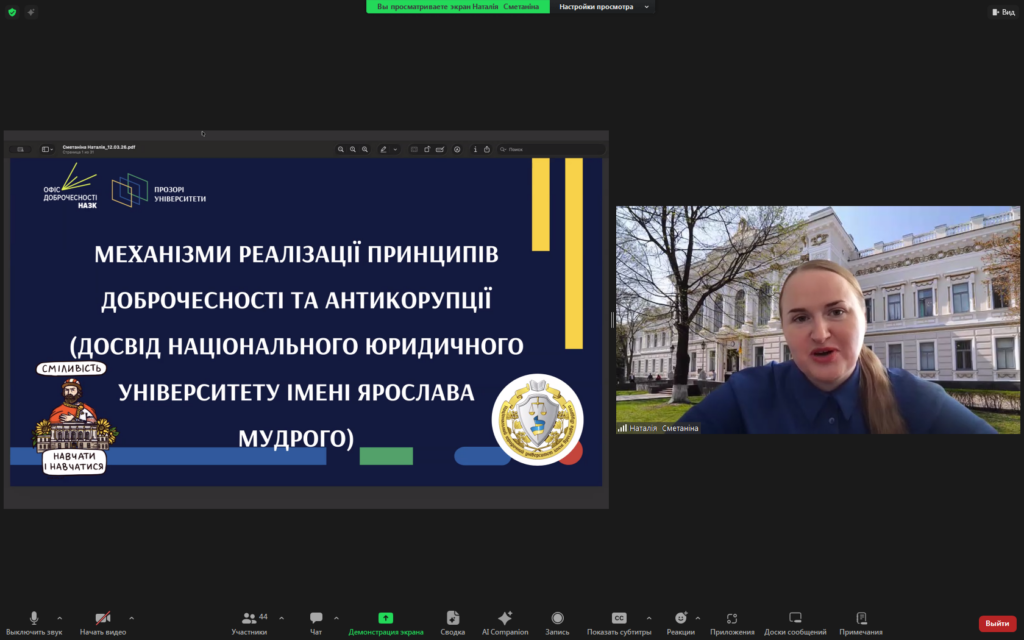Open Доски сообщений whiteboards

point(795,619)
